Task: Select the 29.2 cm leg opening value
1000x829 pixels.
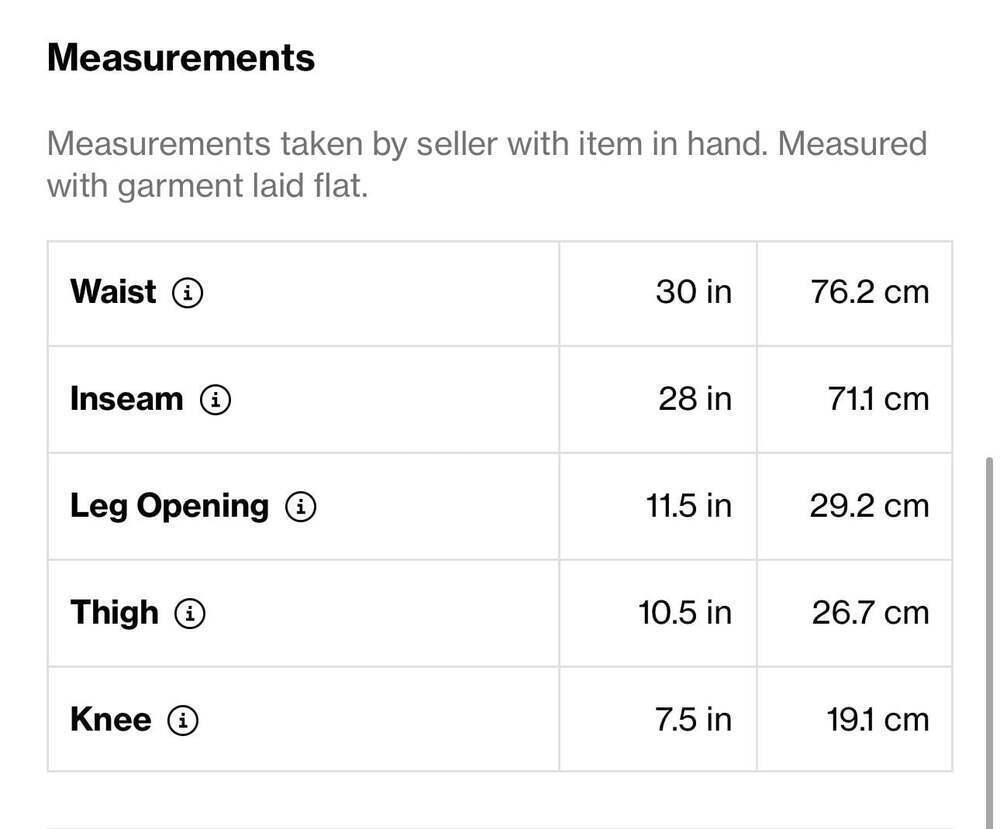Action: click(x=869, y=506)
